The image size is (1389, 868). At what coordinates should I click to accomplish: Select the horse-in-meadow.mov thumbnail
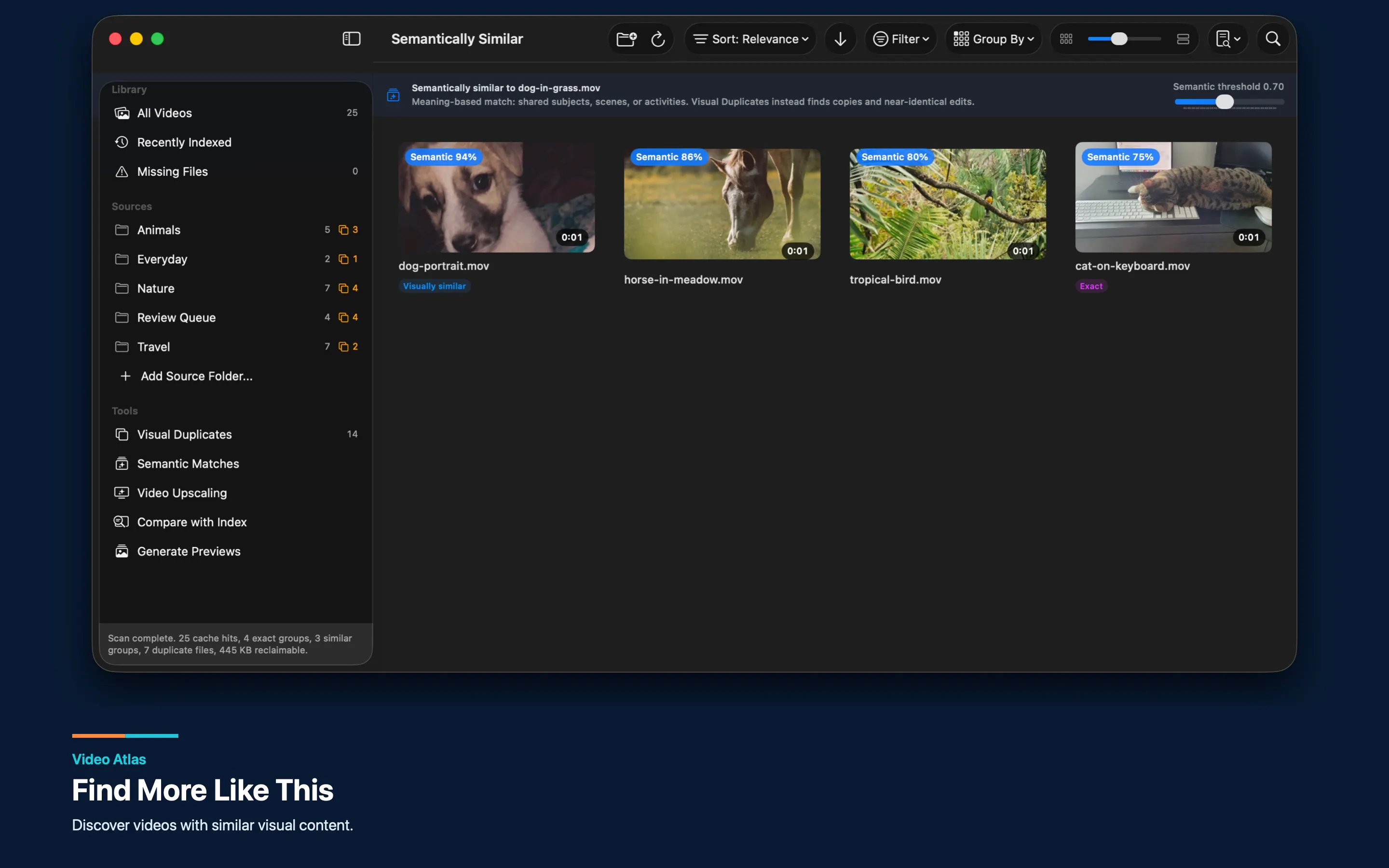[x=722, y=204]
